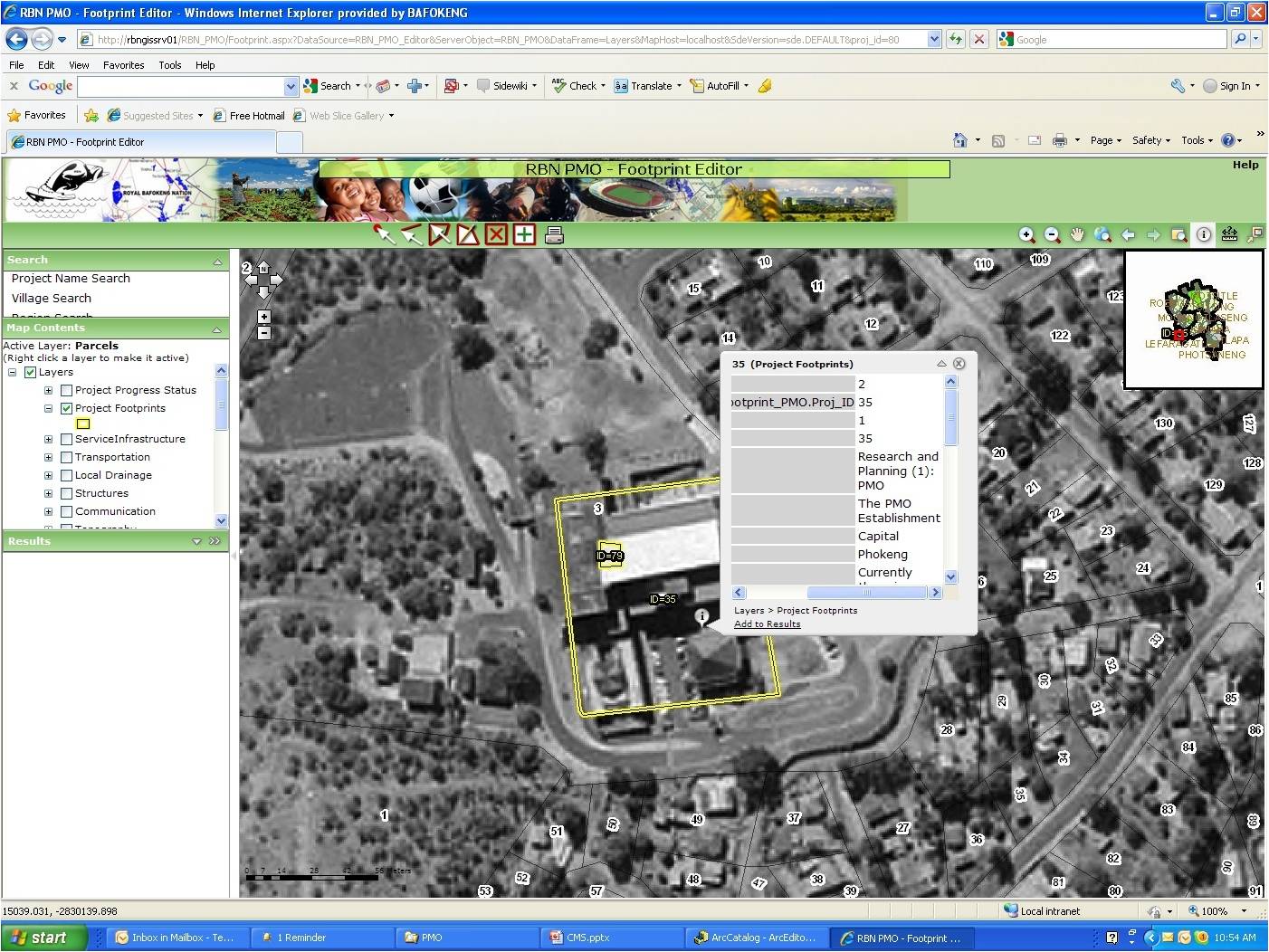
Task: Select the Identify info tool
Action: coord(1204,235)
